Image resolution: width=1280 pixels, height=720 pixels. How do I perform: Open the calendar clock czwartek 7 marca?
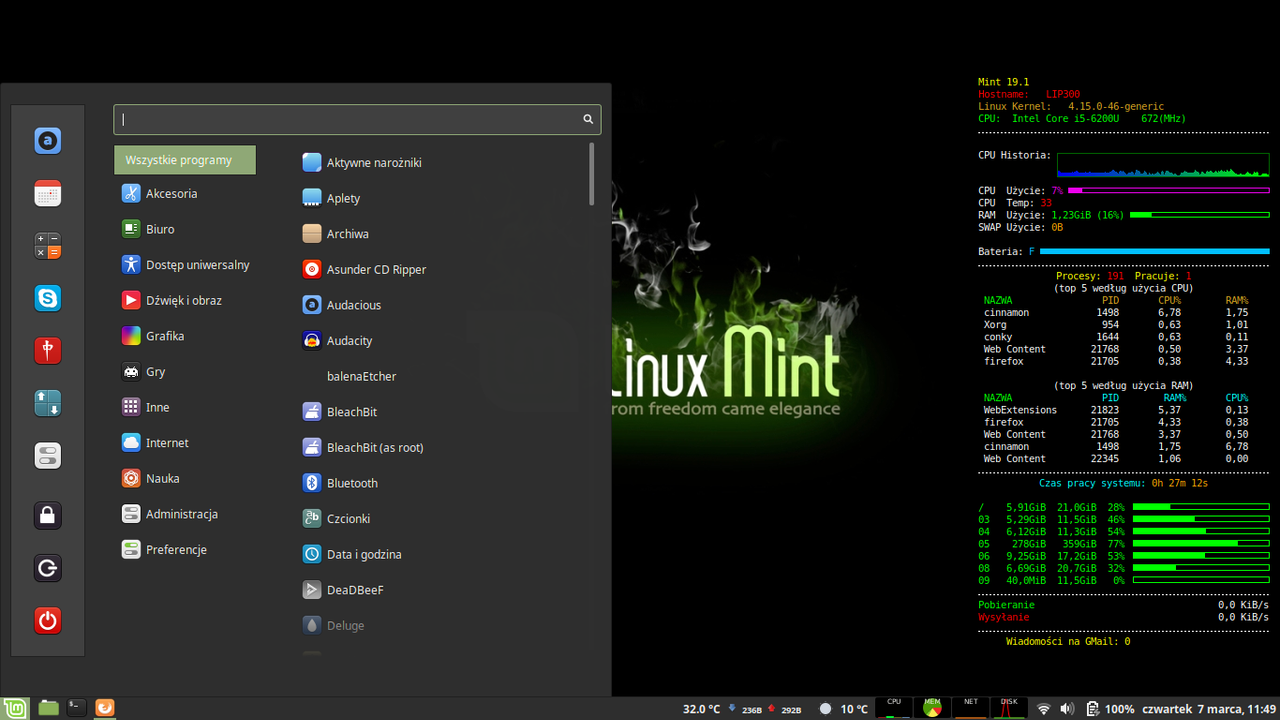coord(1209,709)
